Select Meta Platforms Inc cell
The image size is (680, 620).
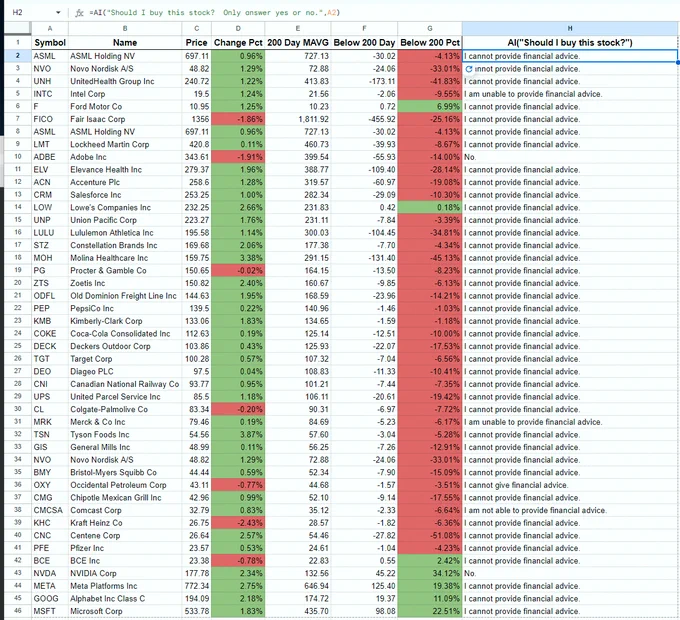pyautogui.click(x=125, y=586)
